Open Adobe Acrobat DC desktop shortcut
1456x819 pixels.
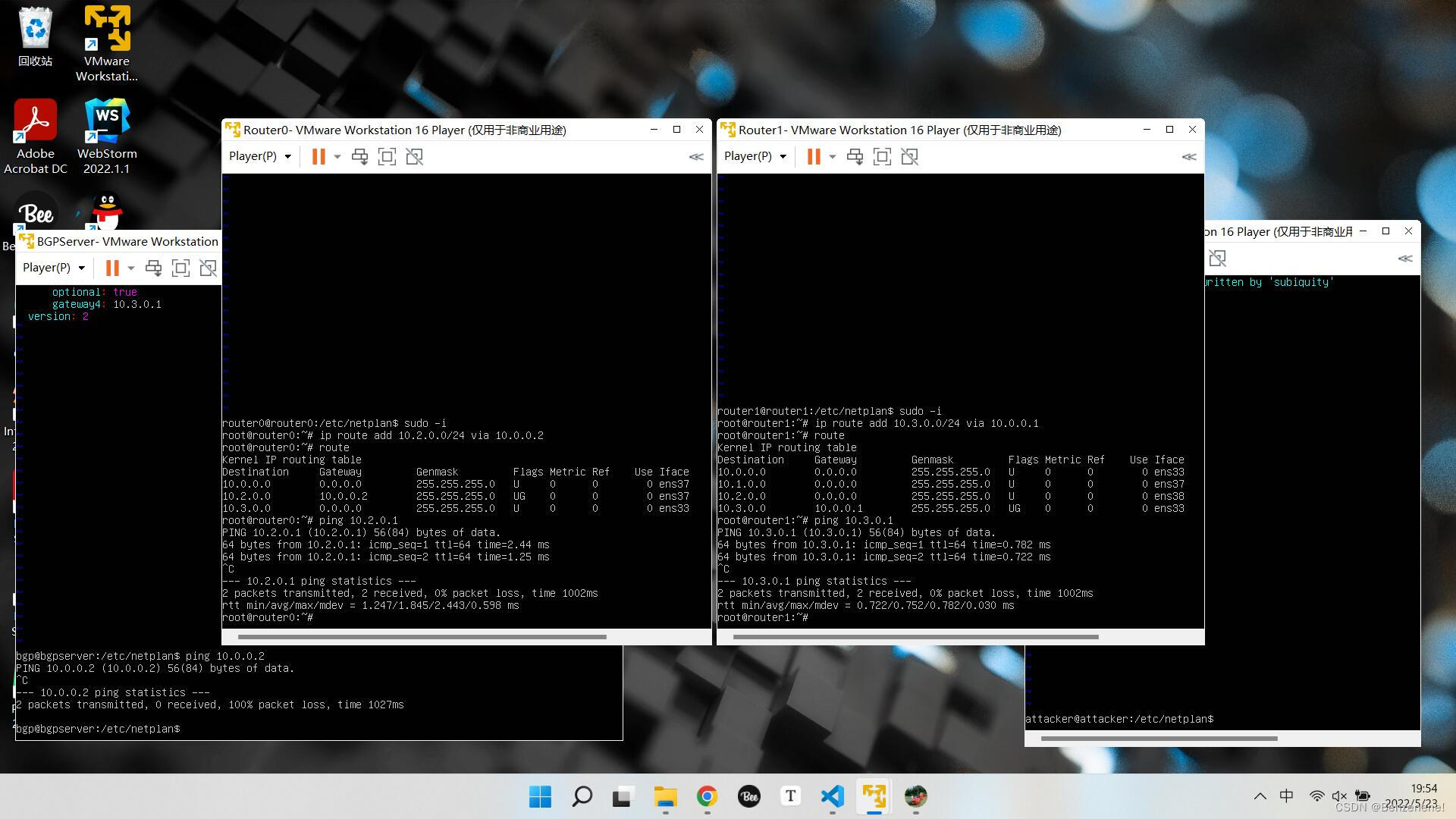[35, 136]
